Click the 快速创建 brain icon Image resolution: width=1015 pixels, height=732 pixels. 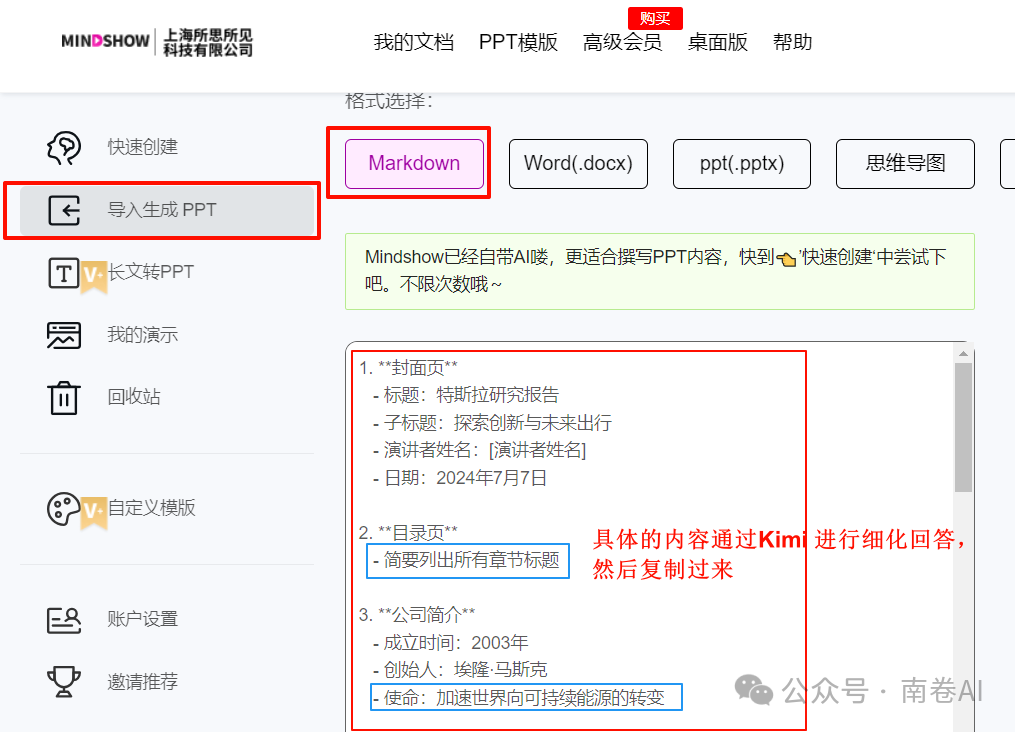64,148
